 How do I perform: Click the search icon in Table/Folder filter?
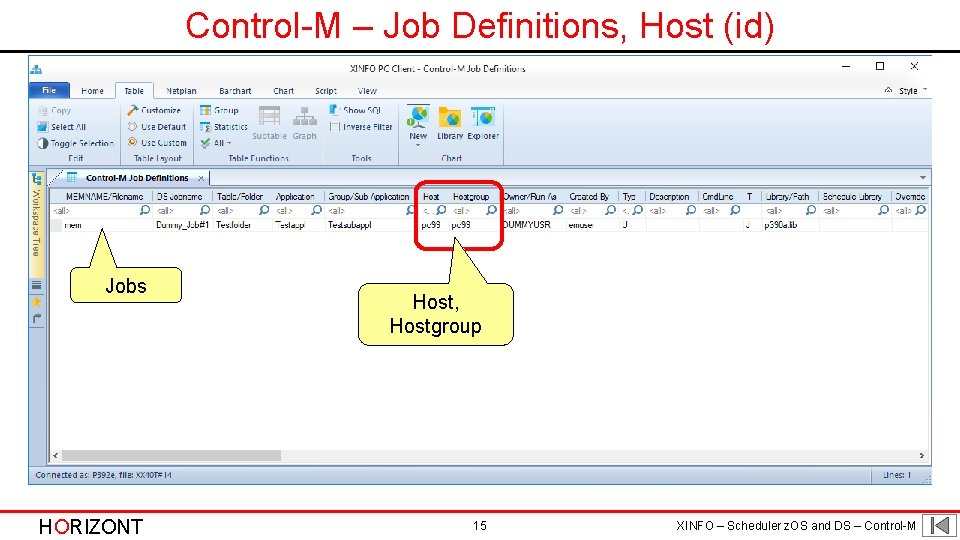[264, 210]
